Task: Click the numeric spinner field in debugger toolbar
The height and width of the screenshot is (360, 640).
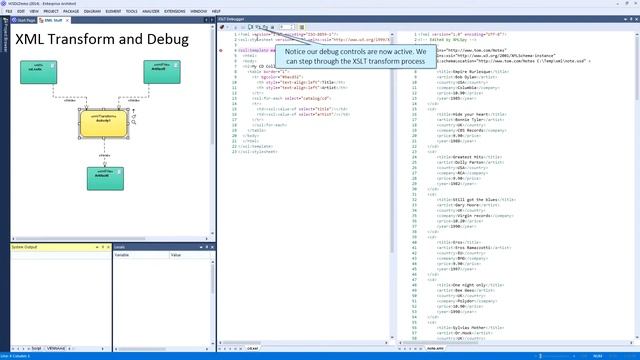Action: tap(287, 27)
